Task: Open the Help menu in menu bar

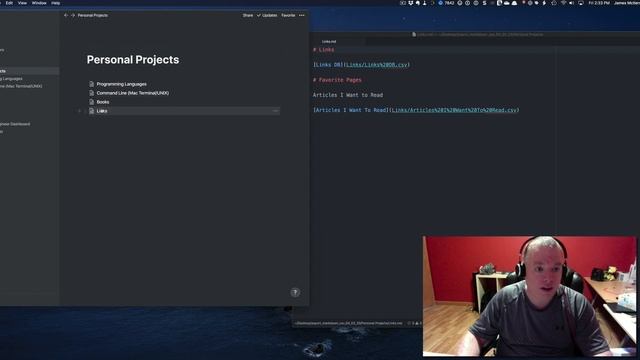Action: [x=56, y=3]
